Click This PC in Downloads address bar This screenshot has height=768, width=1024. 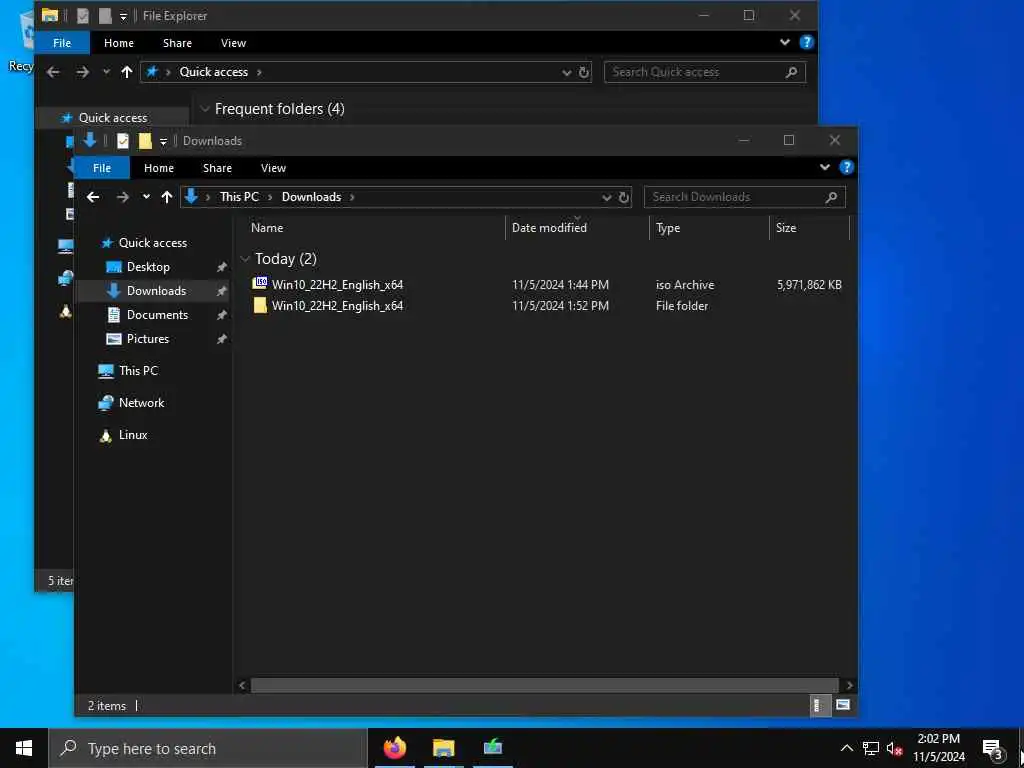(x=239, y=197)
